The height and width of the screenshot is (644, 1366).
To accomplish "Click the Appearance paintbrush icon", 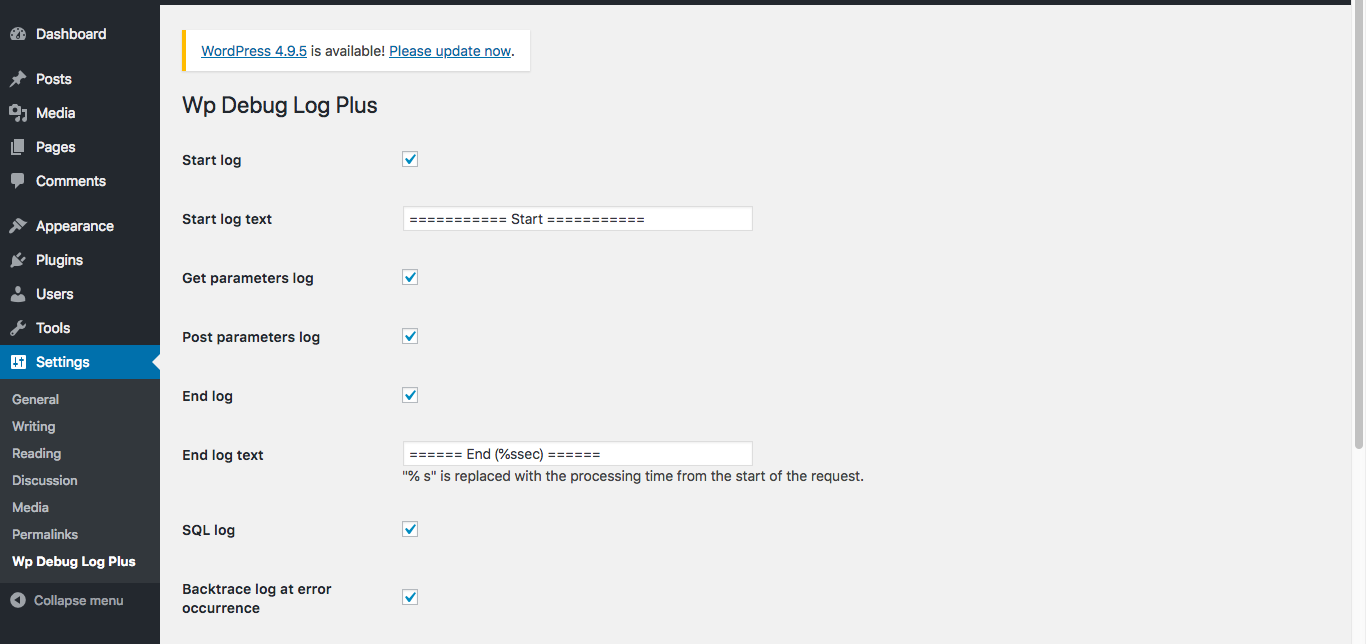I will 18,226.
